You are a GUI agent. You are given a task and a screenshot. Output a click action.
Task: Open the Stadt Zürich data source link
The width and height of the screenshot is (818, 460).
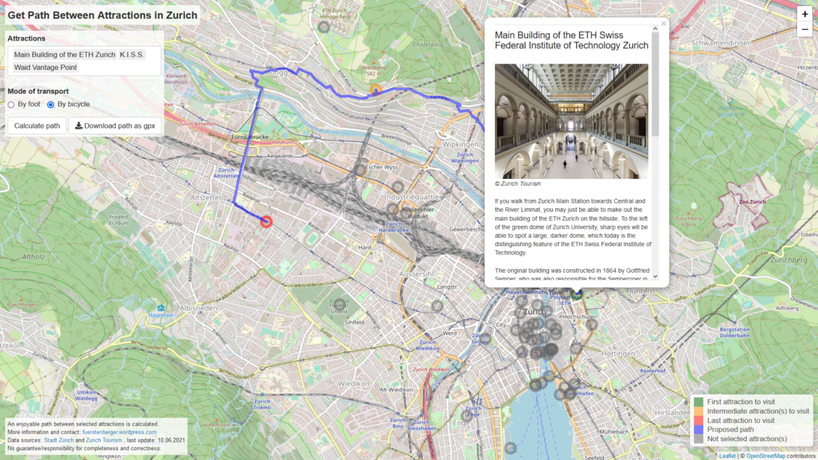pyautogui.click(x=59, y=440)
